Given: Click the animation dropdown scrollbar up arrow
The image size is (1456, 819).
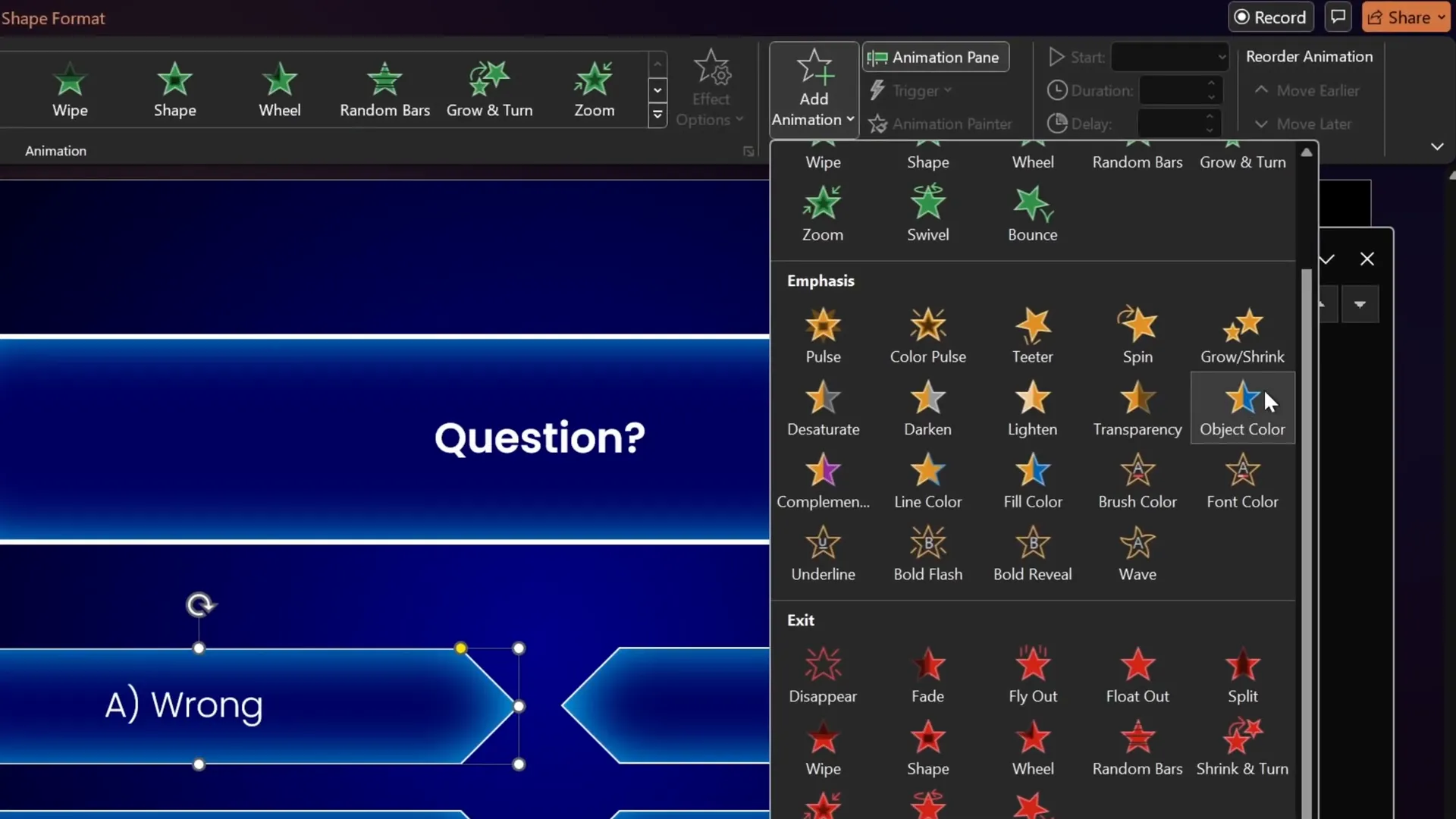Looking at the screenshot, I should (1306, 152).
